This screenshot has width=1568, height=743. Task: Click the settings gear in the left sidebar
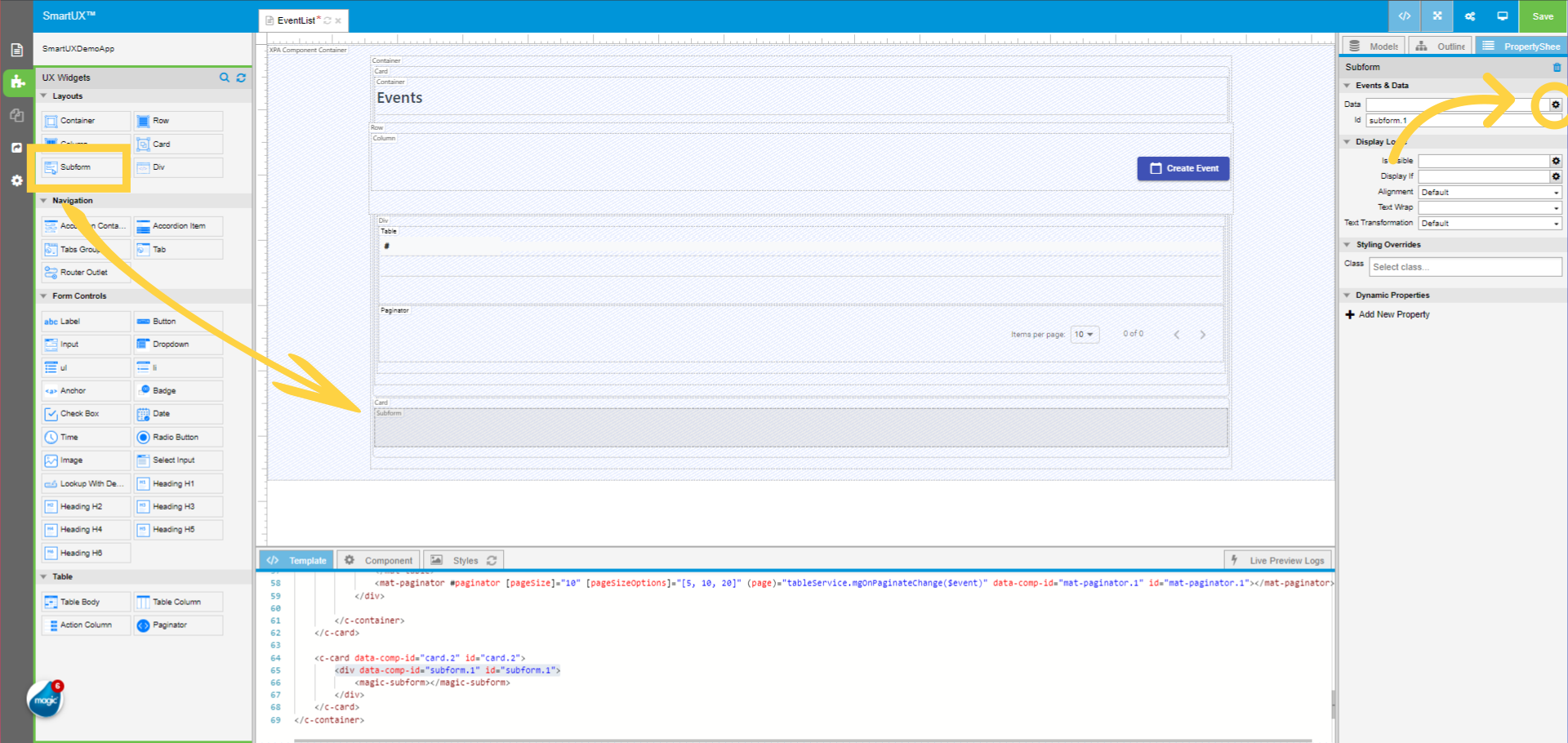(x=16, y=180)
